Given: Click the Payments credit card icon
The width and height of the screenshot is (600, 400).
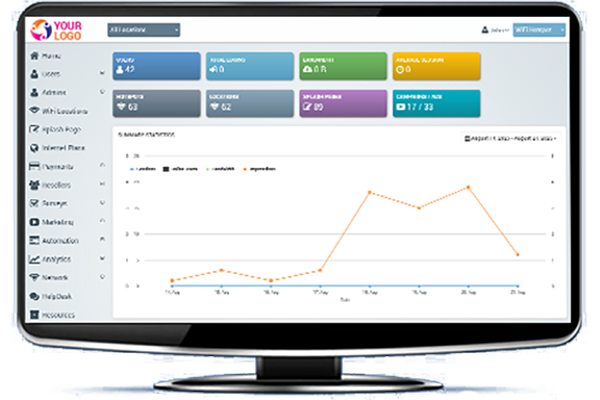Looking at the screenshot, I should pyautogui.click(x=35, y=166).
